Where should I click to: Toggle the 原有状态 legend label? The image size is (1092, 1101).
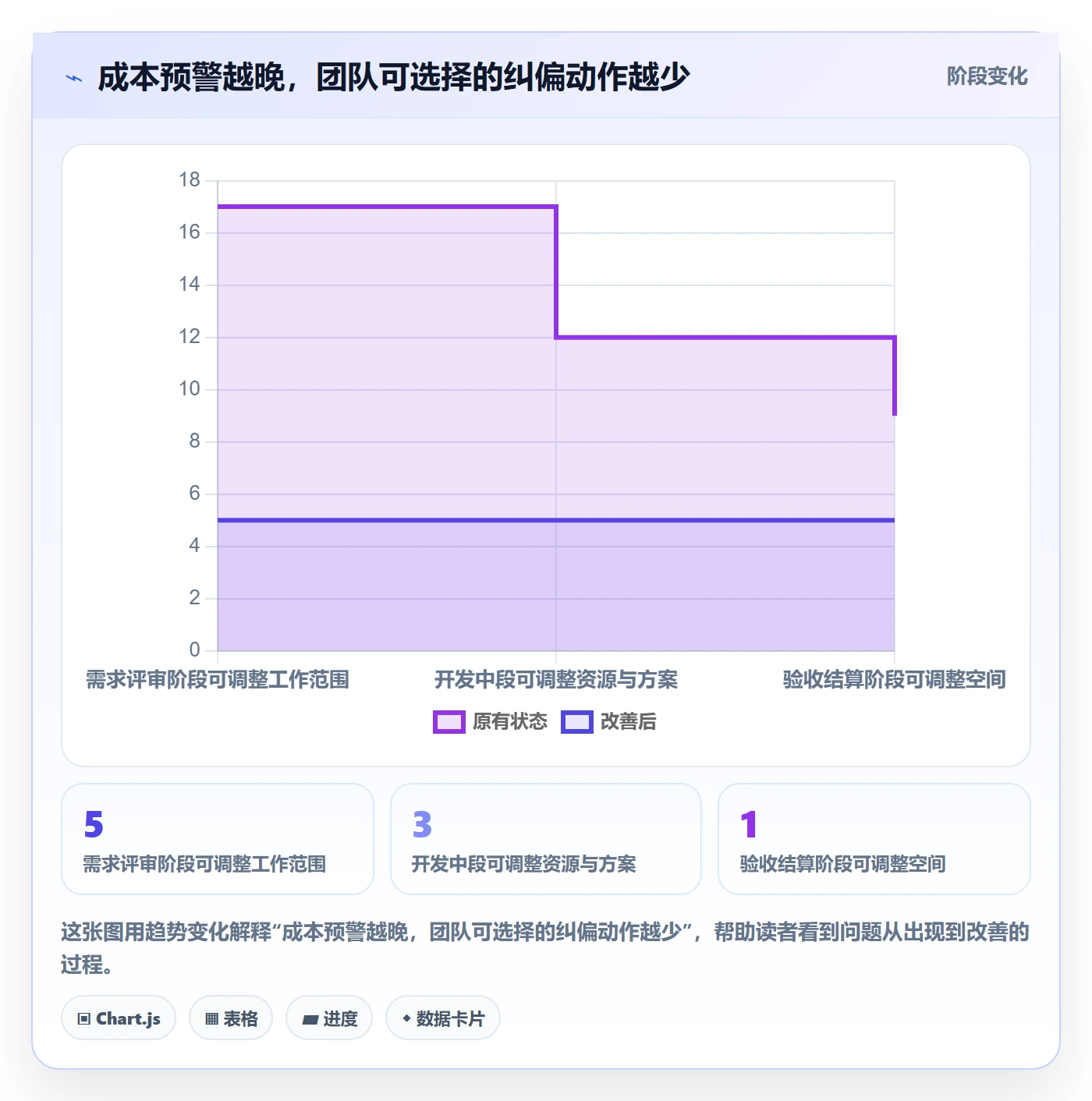pyautogui.click(x=510, y=722)
